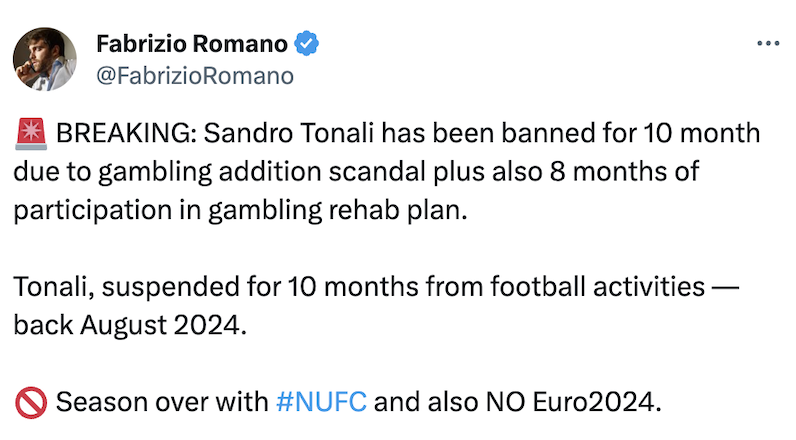Open the #NUFC hashtag link
The width and height of the screenshot is (796, 440).
pos(321,404)
